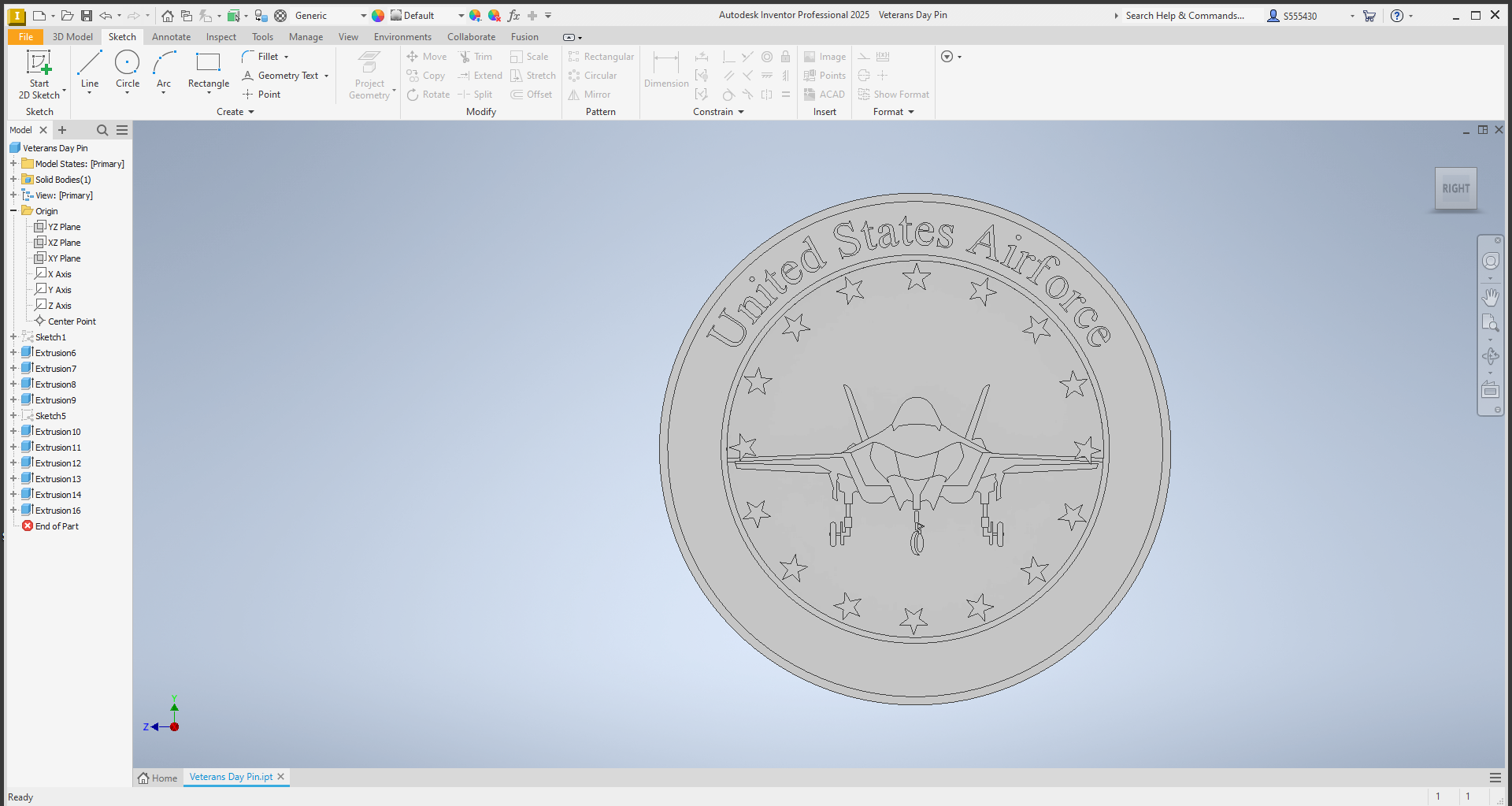Switch to the 3D Model tab
Image resolution: width=1512 pixels, height=806 pixels.
coord(72,37)
